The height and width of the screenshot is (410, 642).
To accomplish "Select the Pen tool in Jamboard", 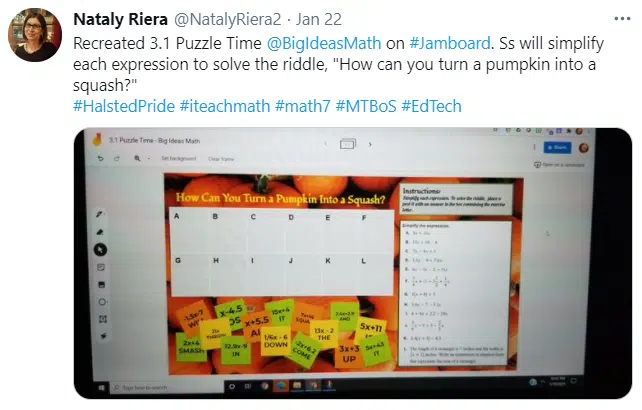I will (x=99, y=214).
